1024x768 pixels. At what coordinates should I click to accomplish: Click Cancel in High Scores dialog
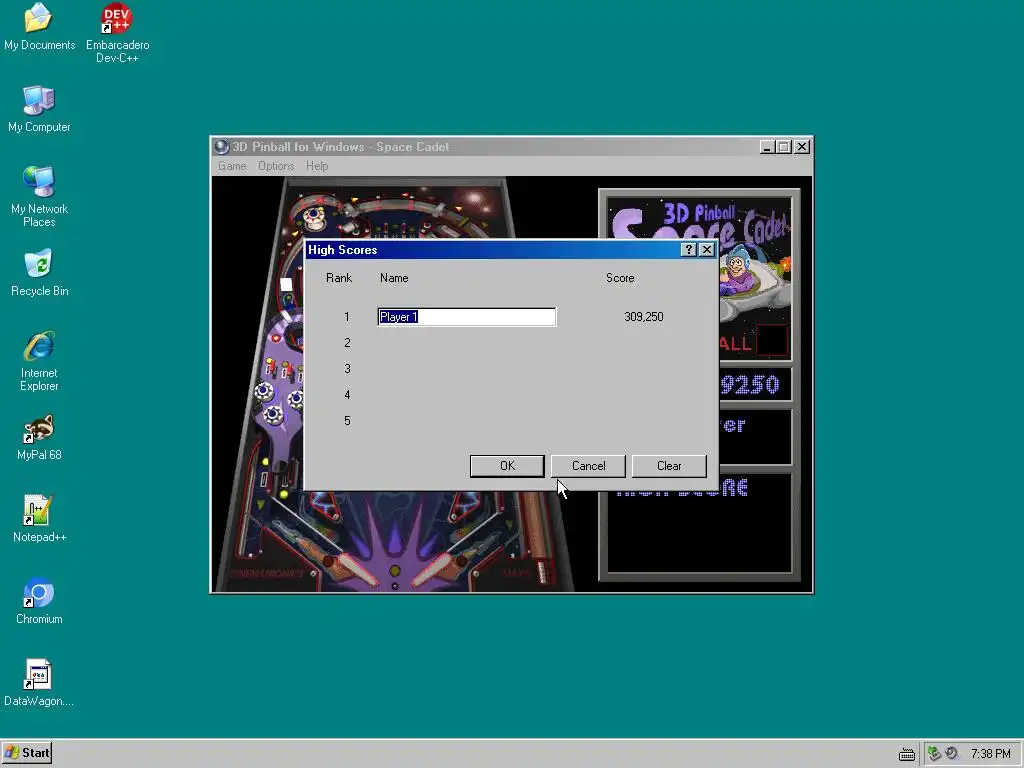588,466
